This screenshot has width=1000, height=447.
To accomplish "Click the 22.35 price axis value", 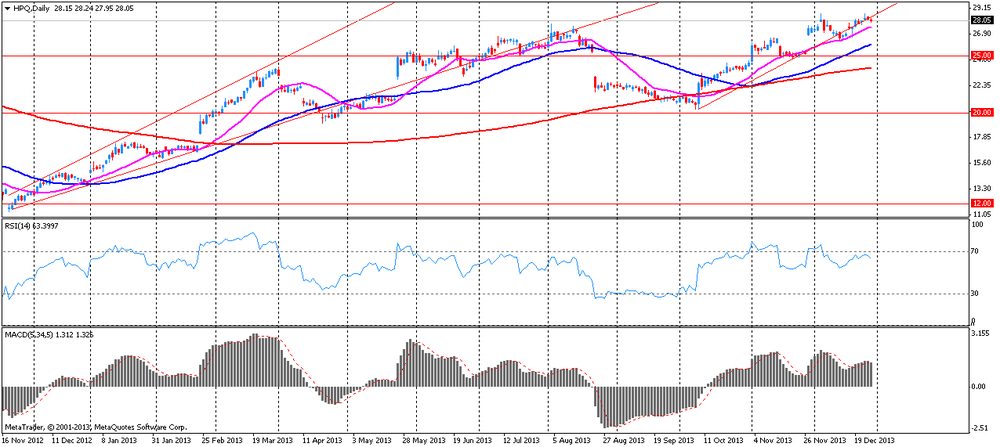I will [980, 85].
